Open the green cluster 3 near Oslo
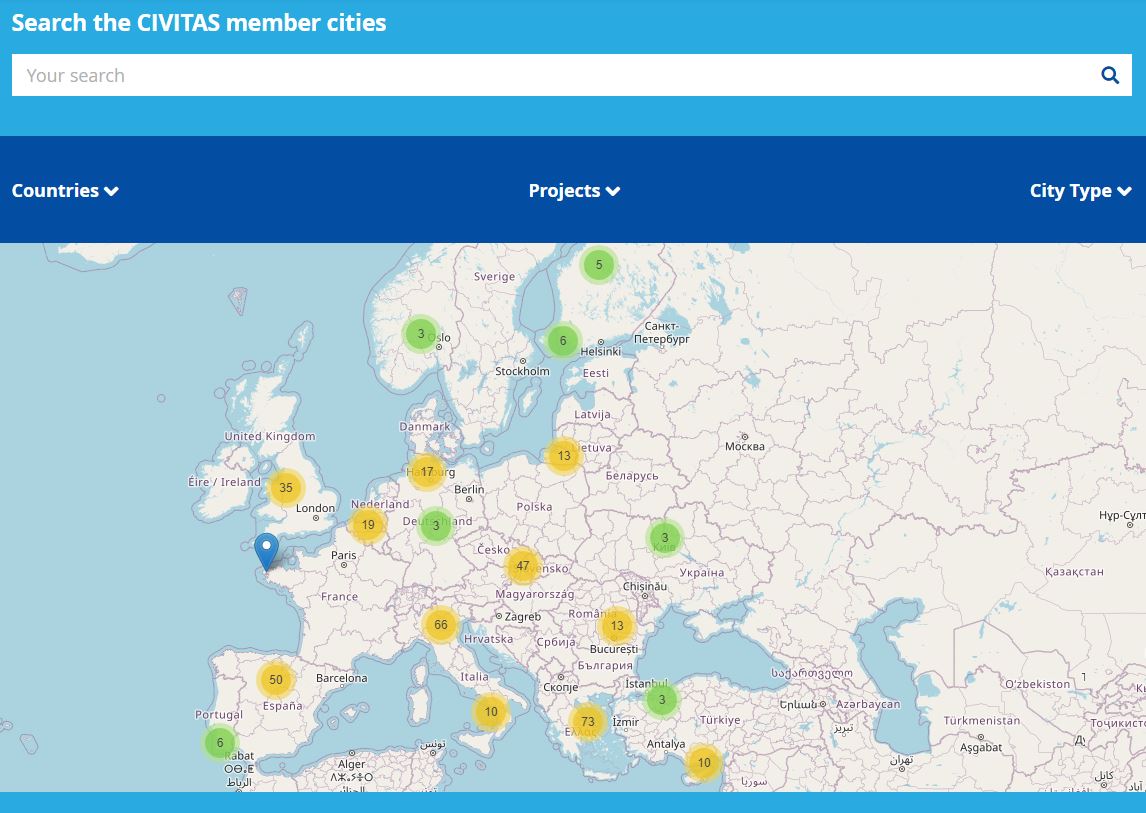1146x813 pixels. 420,334
